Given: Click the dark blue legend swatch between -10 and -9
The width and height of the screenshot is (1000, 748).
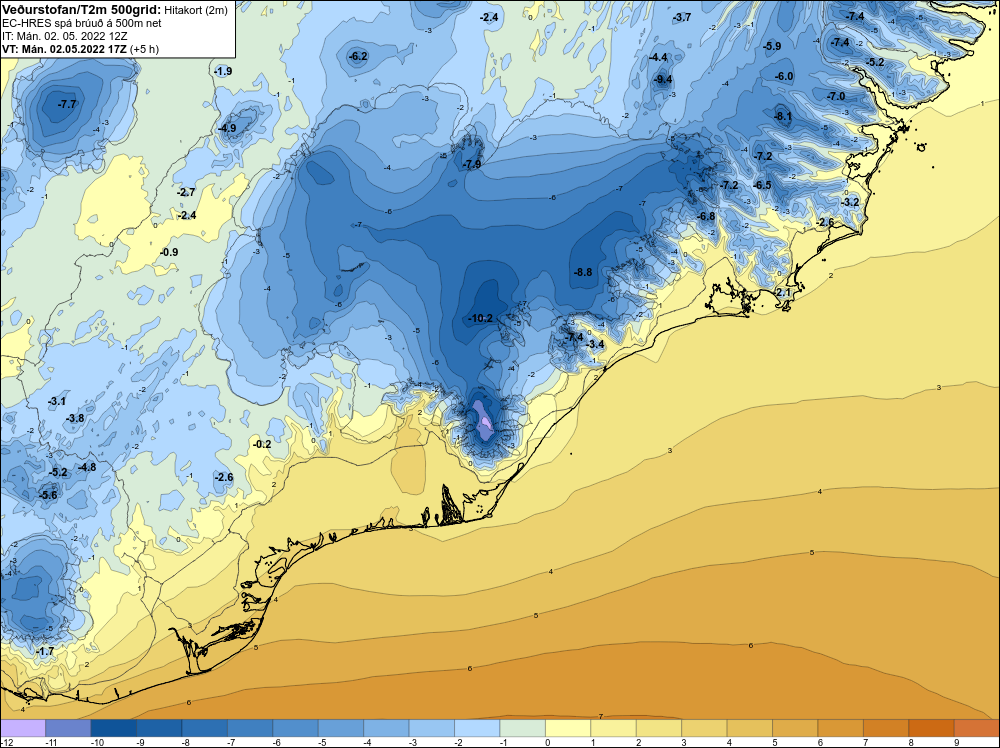Looking at the screenshot, I should coord(114,728).
